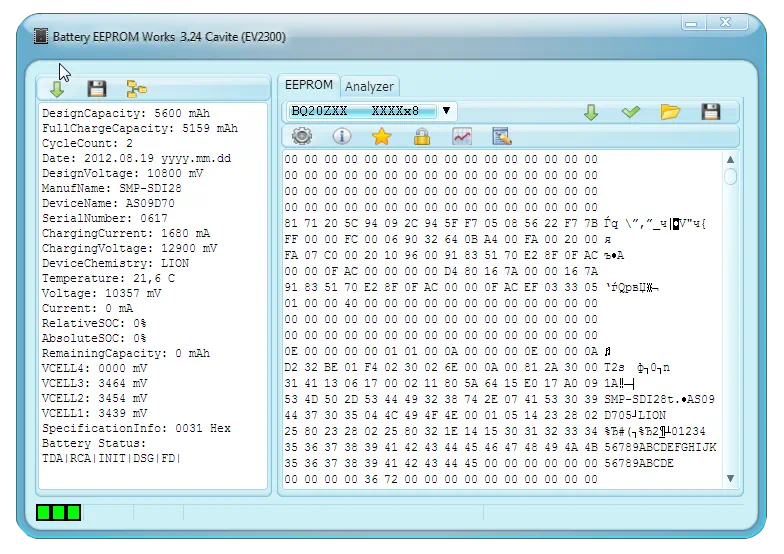Click the green read EEPROM arrow icon
This screenshot has width=784, height=554.
pyautogui.click(x=591, y=112)
